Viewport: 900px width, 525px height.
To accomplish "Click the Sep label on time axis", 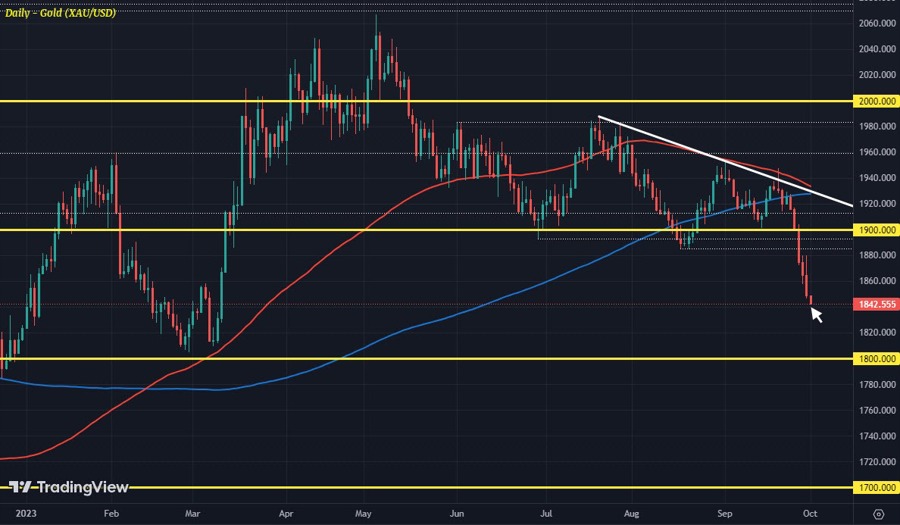I will click(x=725, y=514).
